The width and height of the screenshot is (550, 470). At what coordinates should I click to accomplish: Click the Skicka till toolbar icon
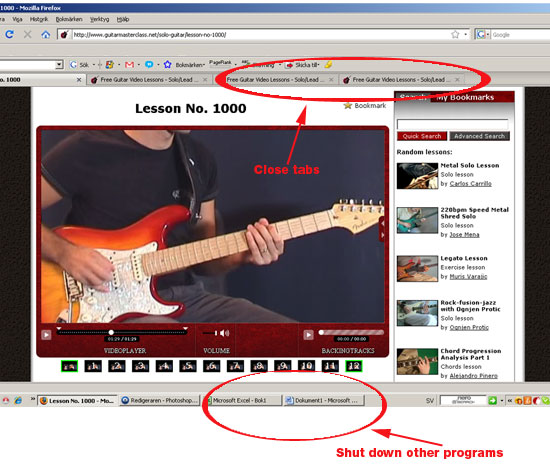(289, 65)
